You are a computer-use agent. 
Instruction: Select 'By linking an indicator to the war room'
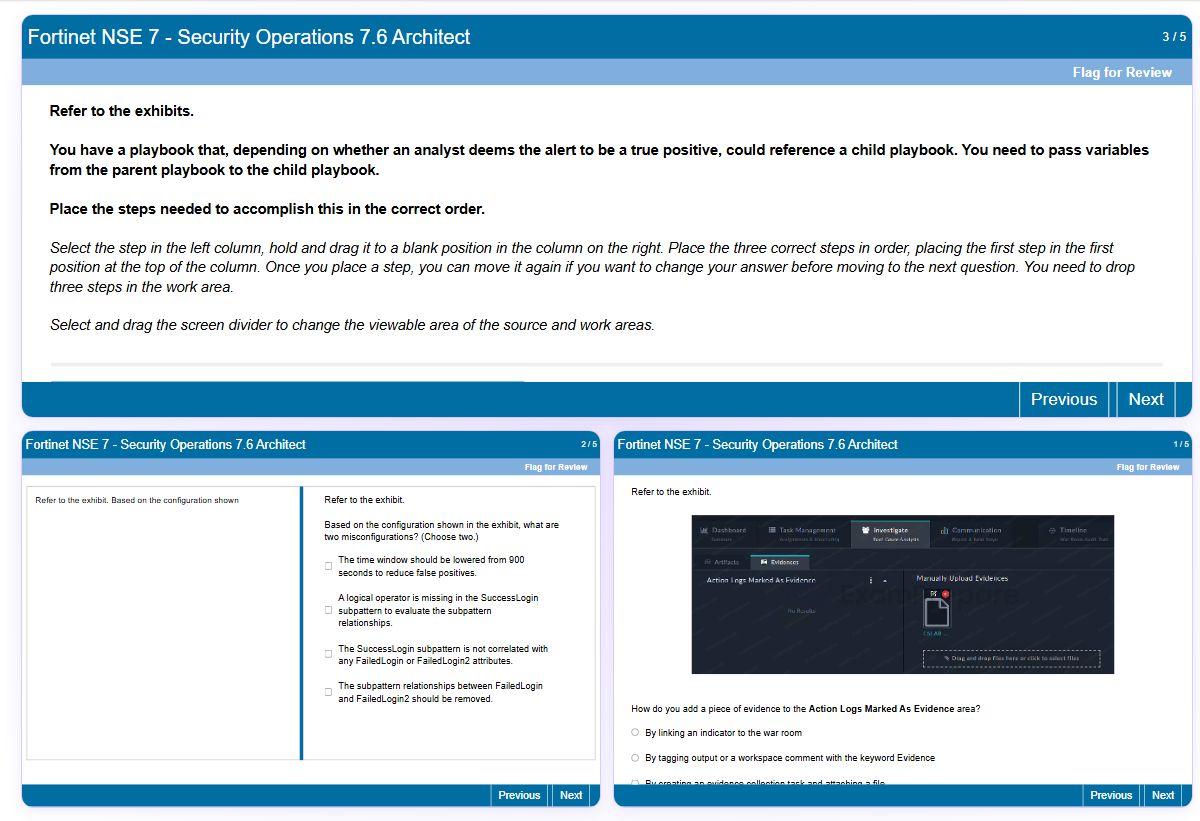pos(635,732)
